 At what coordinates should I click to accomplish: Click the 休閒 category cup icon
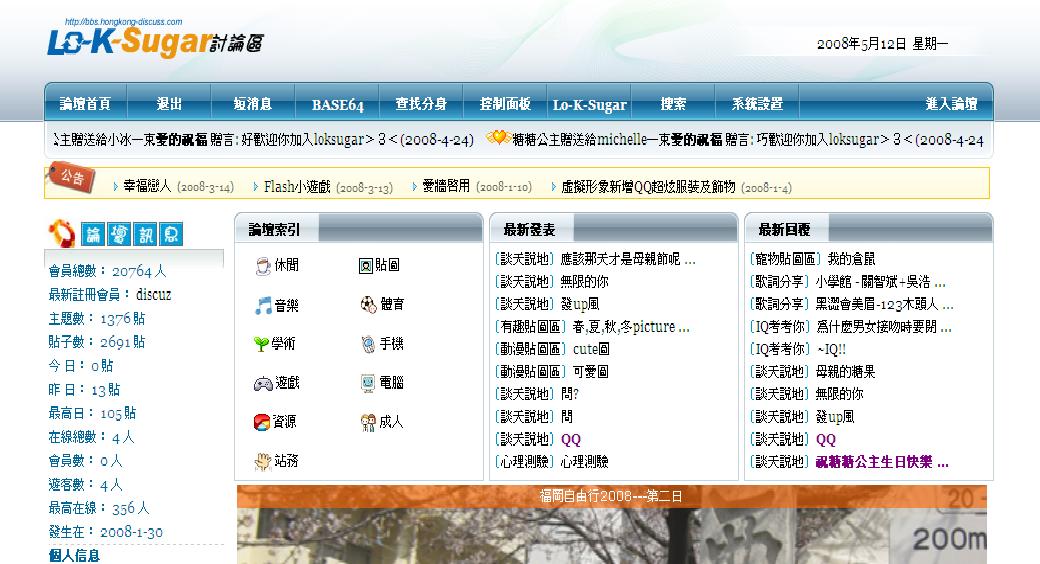click(x=263, y=266)
